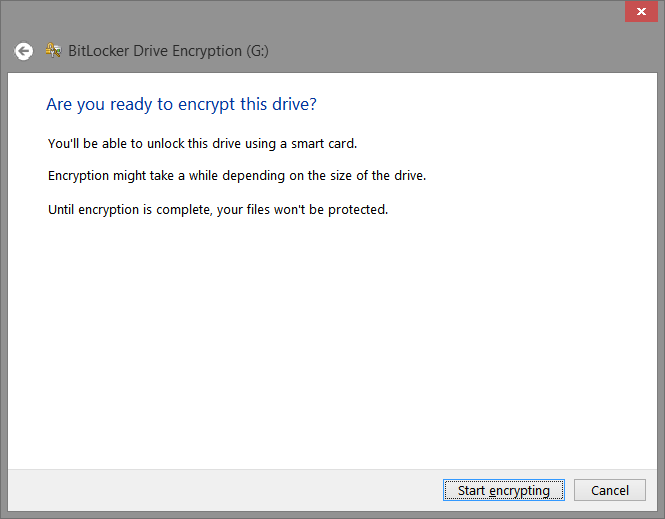
Task: Click the words "smart card" in the text
Action: tap(322, 143)
